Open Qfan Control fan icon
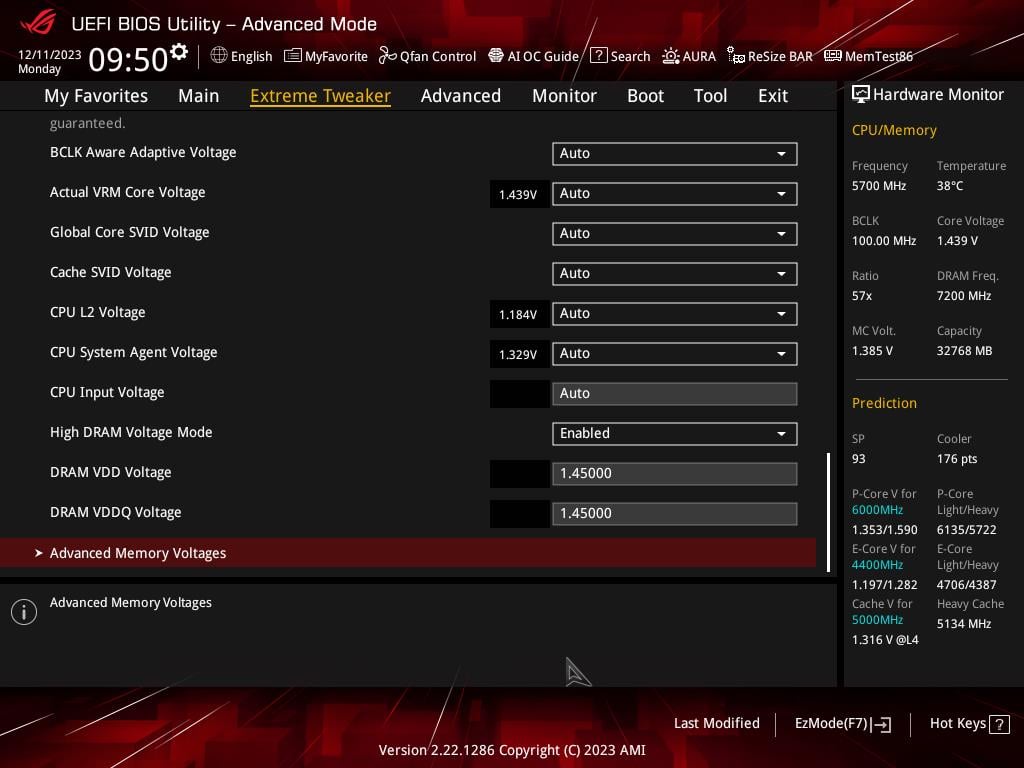The height and width of the screenshot is (768, 1024). point(388,56)
